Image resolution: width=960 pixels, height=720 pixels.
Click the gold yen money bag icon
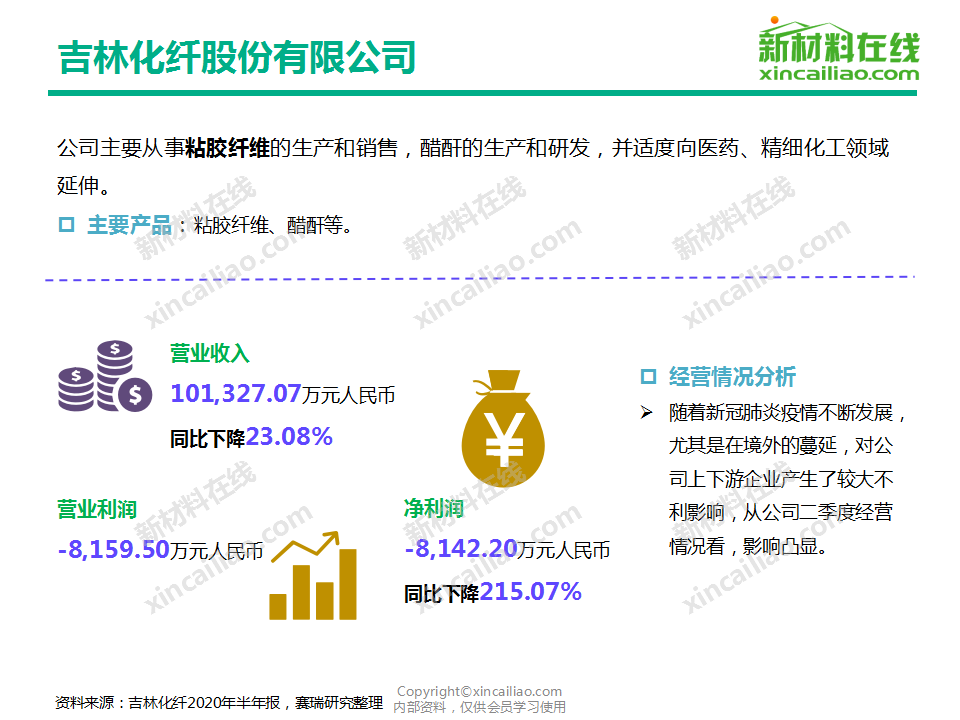(x=503, y=427)
